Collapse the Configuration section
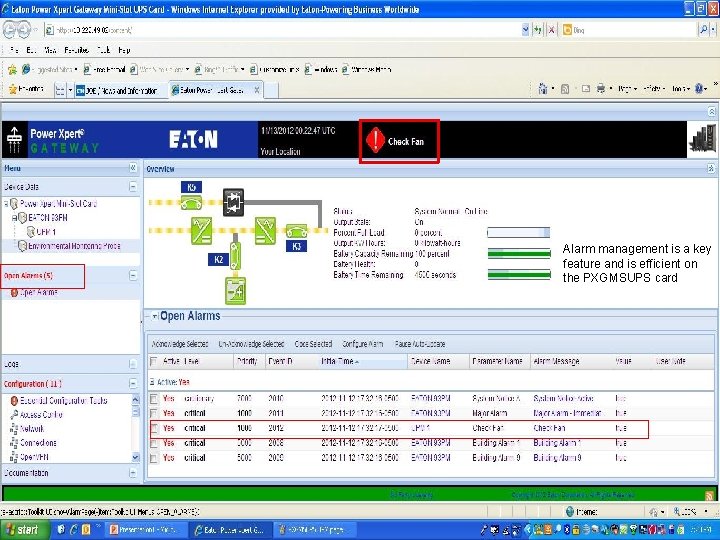This screenshot has height=540, width=720. (x=133, y=383)
